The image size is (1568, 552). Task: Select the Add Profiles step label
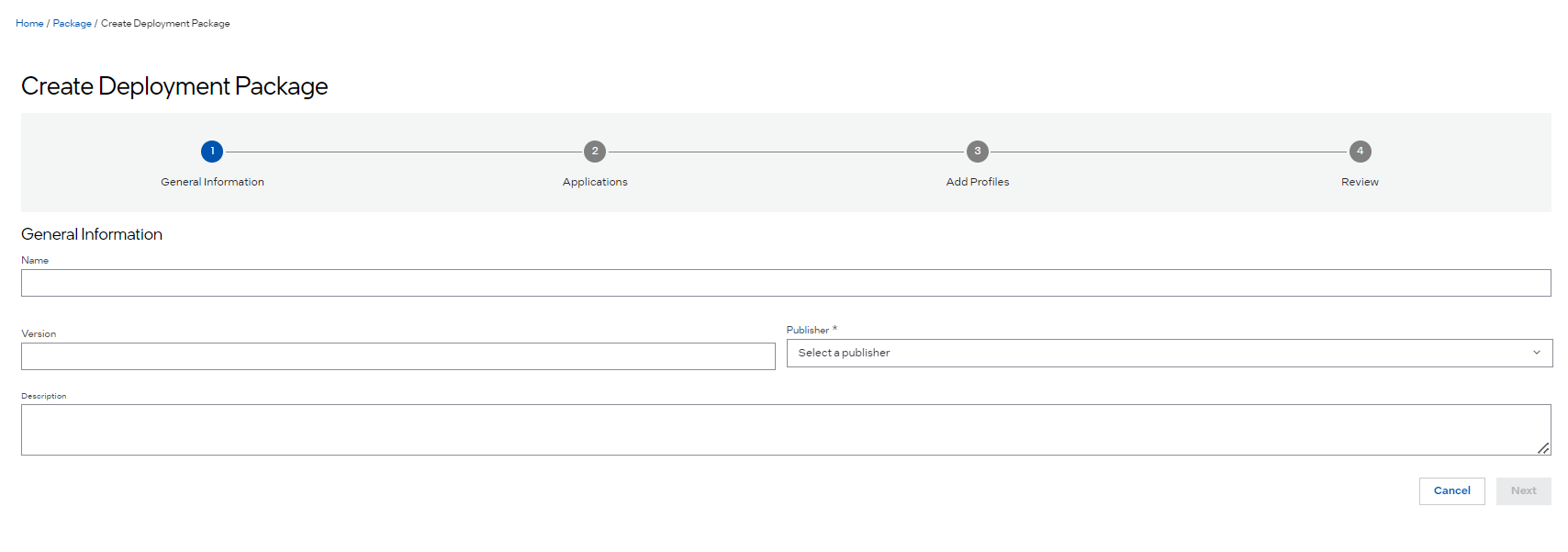point(978,182)
